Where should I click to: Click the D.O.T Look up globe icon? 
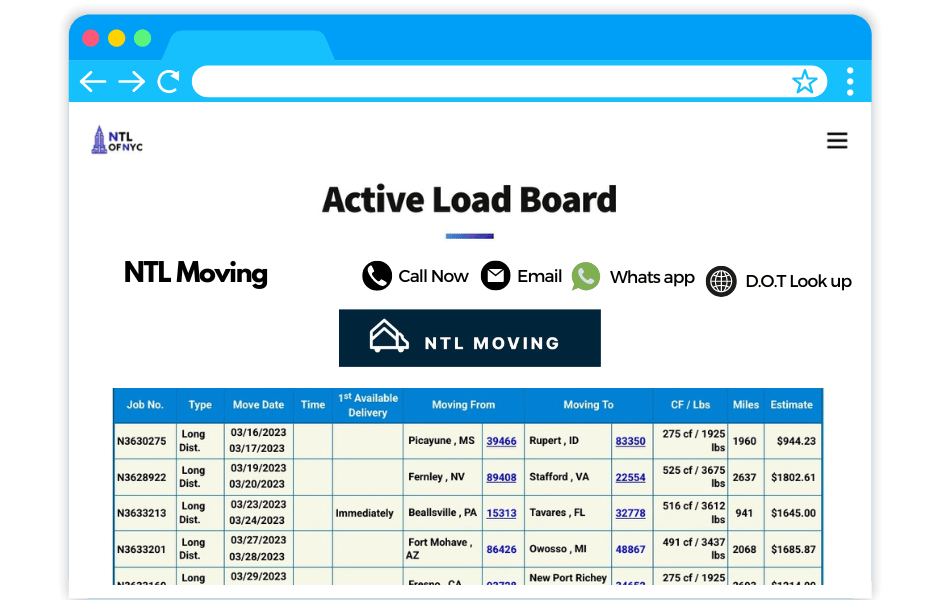tap(721, 281)
